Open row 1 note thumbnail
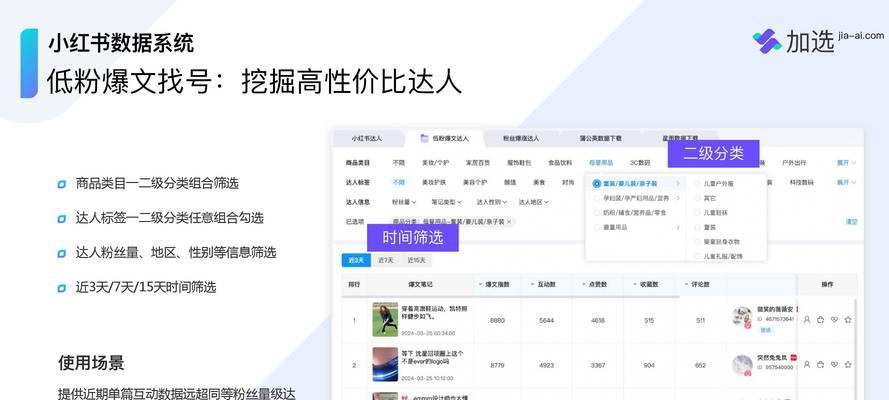 385,319
